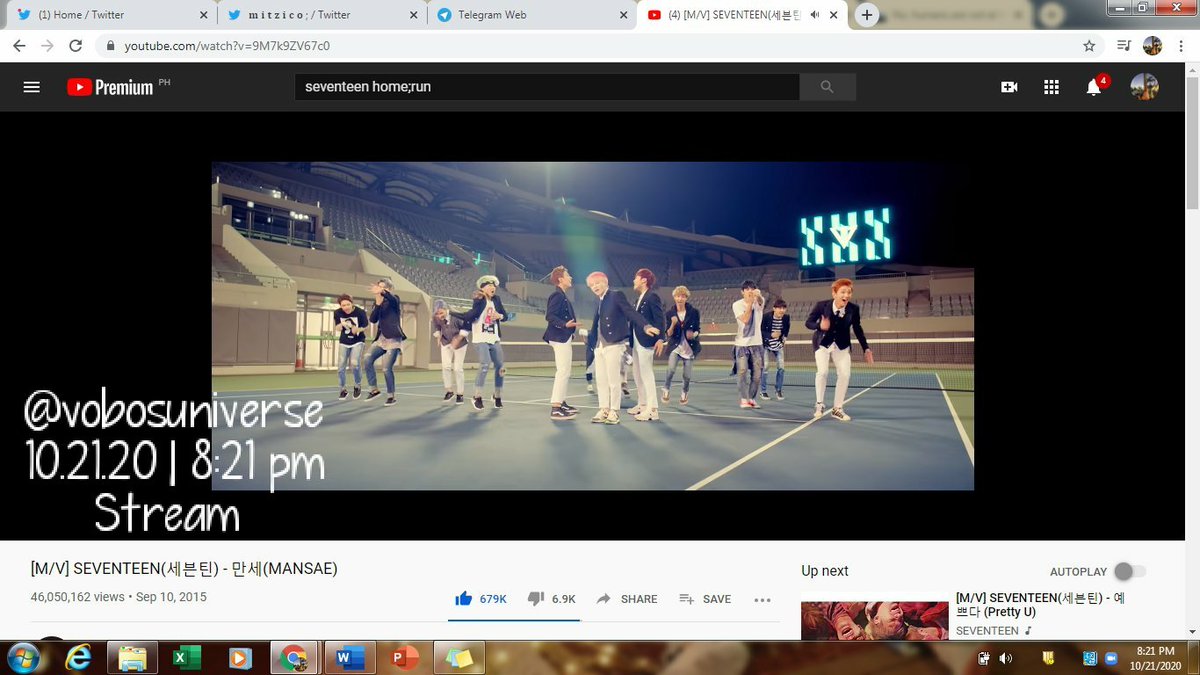Open the more actions ellipsis below video
The height and width of the screenshot is (675, 1200).
[x=762, y=599]
